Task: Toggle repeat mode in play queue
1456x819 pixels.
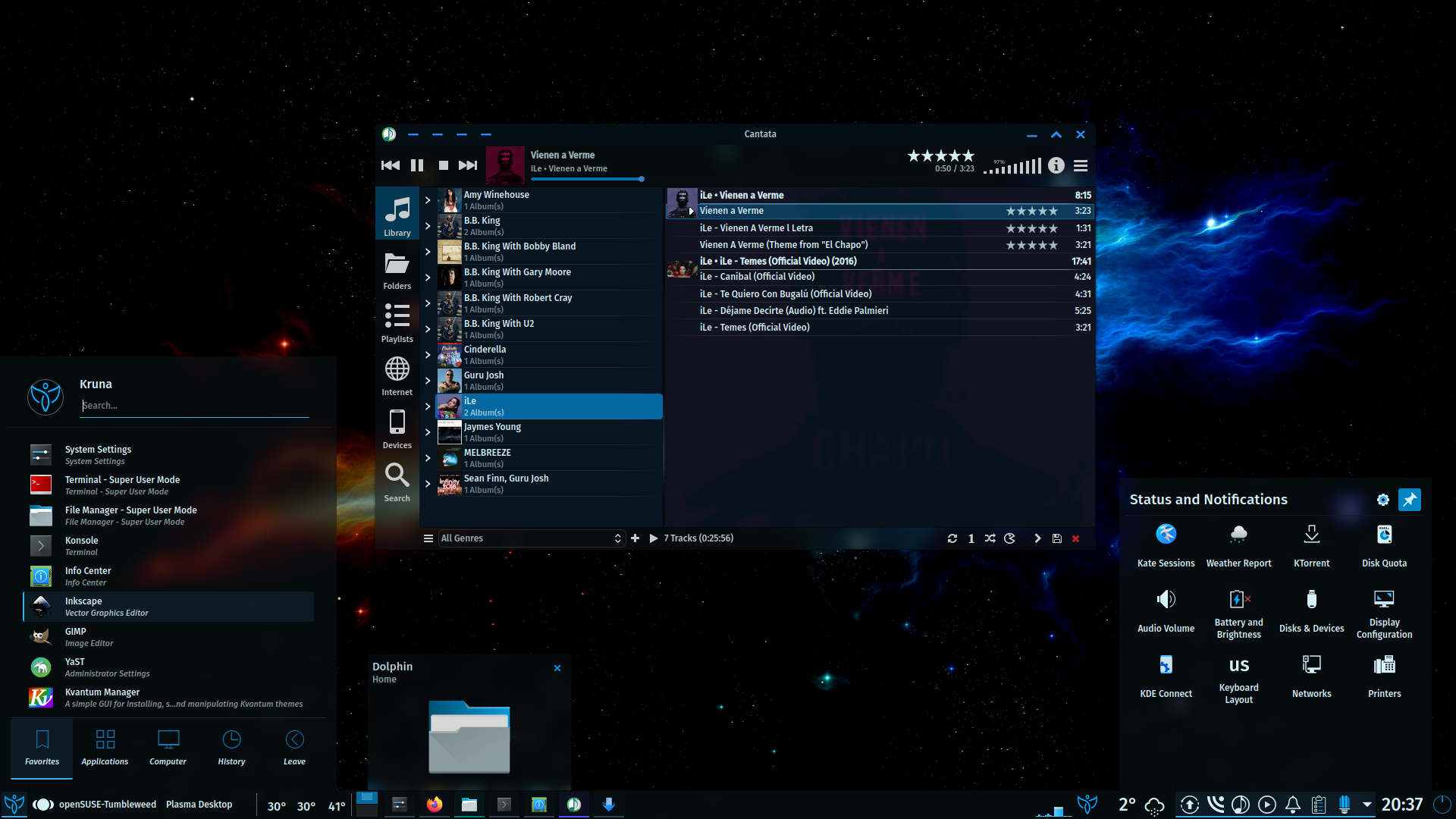Action: point(952,538)
